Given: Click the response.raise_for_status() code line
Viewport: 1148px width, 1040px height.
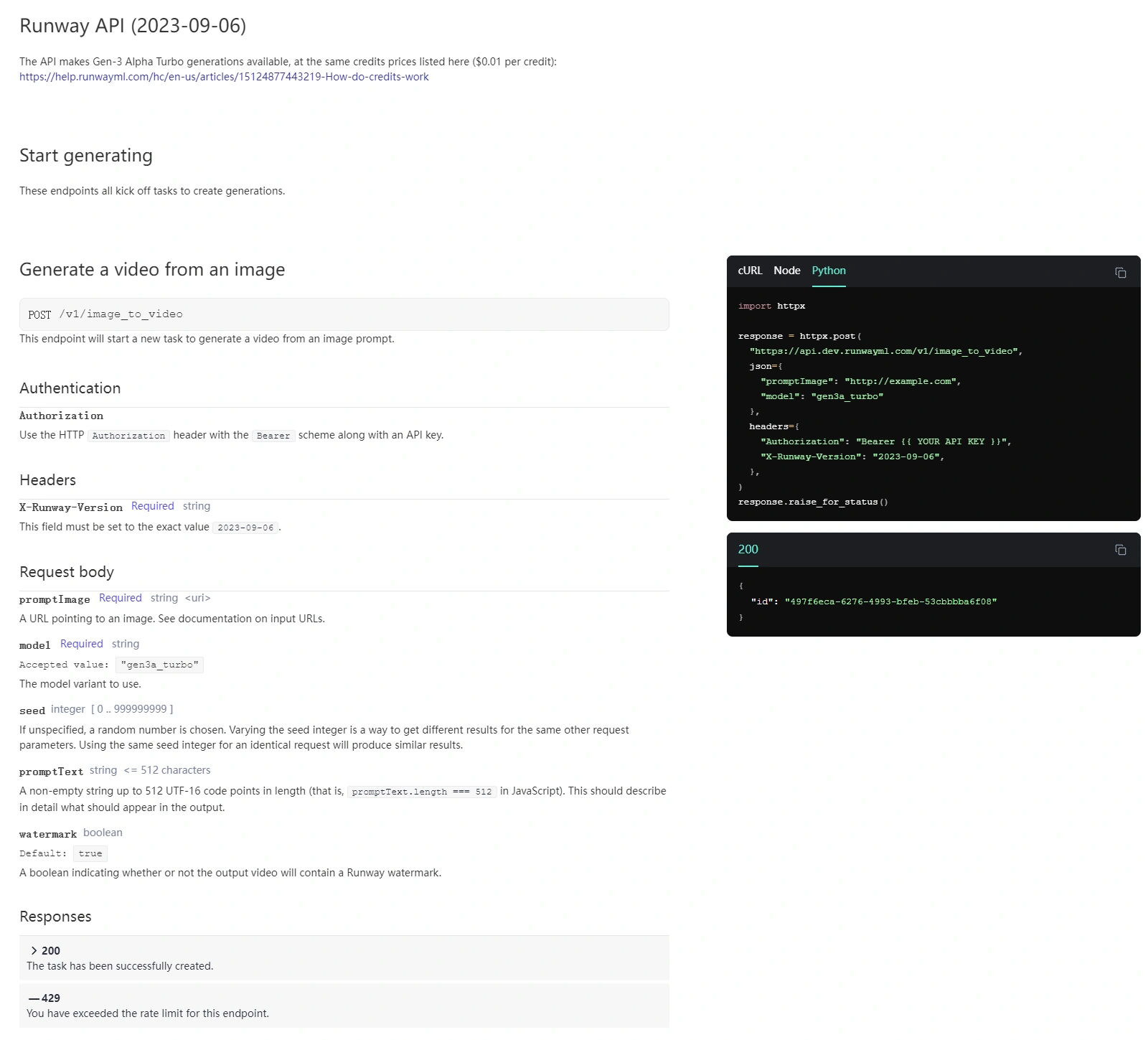Looking at the screenshot, I should [x=813, y=502].
